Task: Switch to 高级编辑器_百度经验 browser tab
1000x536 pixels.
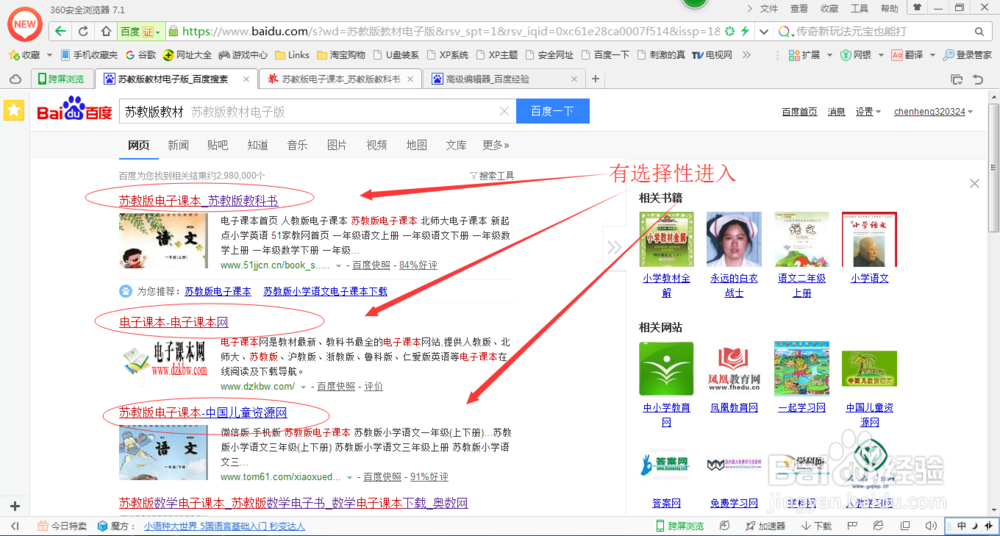Action: [504, 79]
